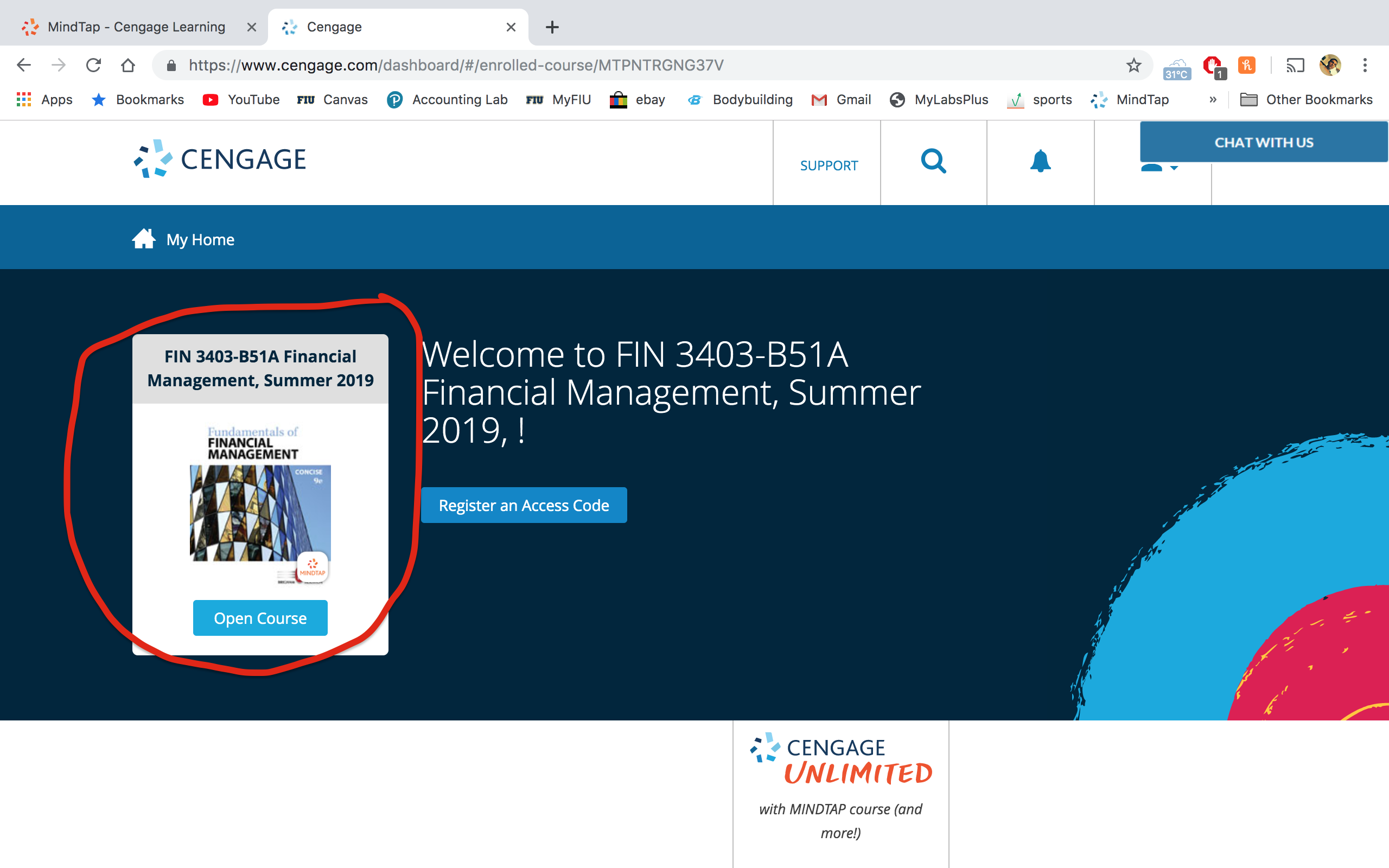This screenshot has height=868, width=1389.
Task: Click the search magnifier icon
Action: click(933, 161)
